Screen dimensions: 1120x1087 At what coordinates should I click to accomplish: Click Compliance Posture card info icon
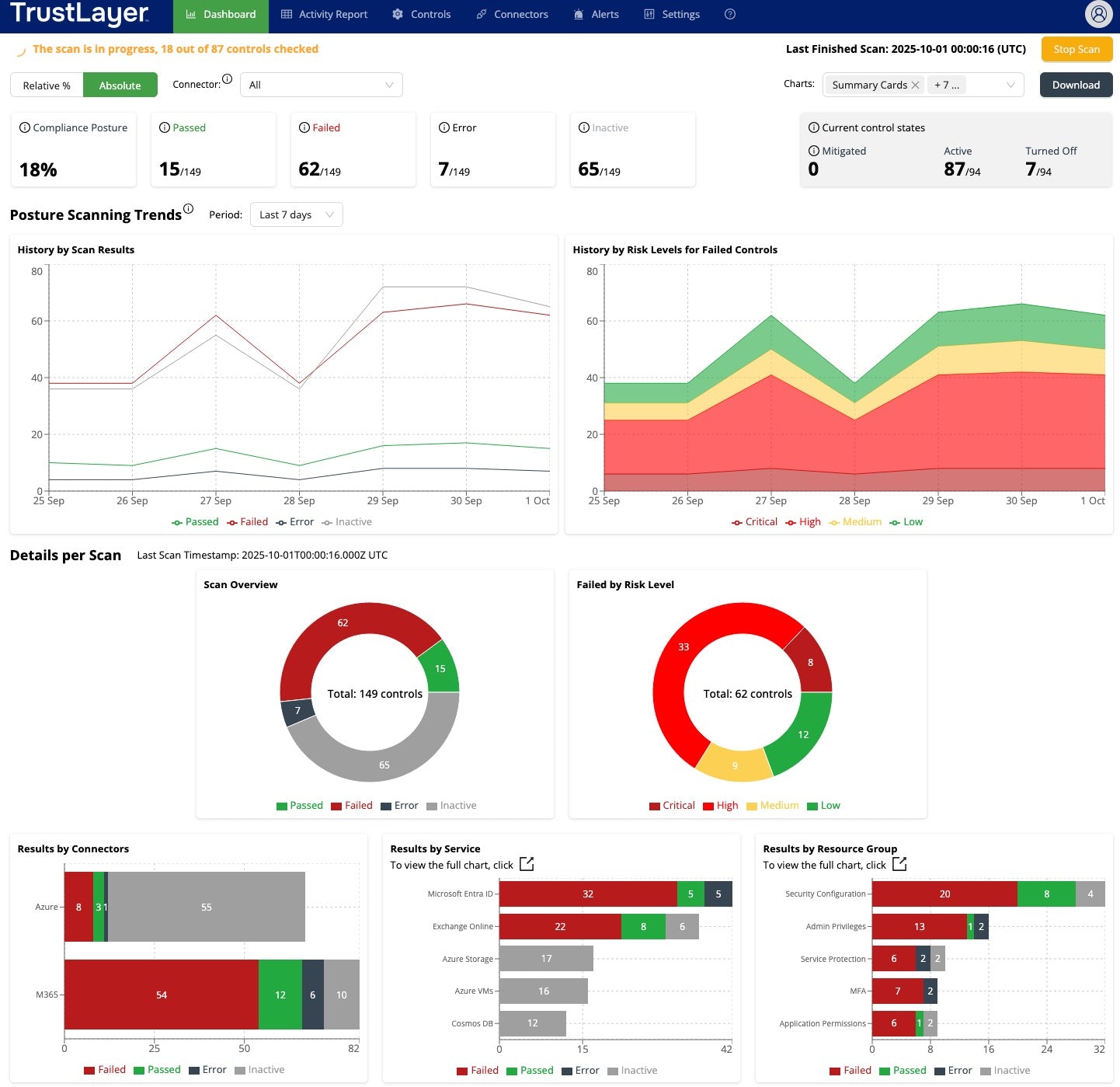tap(25, 127)
